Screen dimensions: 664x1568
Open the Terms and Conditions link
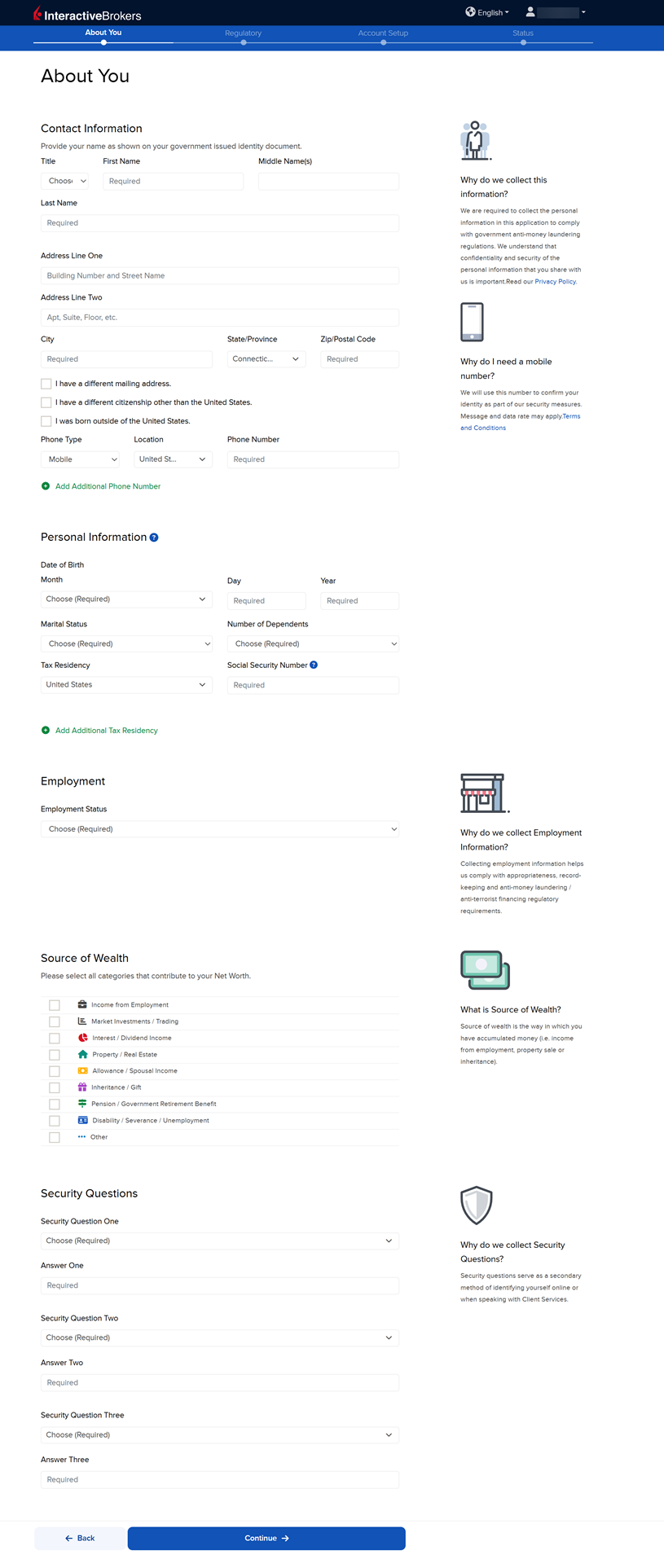[520, 422]
